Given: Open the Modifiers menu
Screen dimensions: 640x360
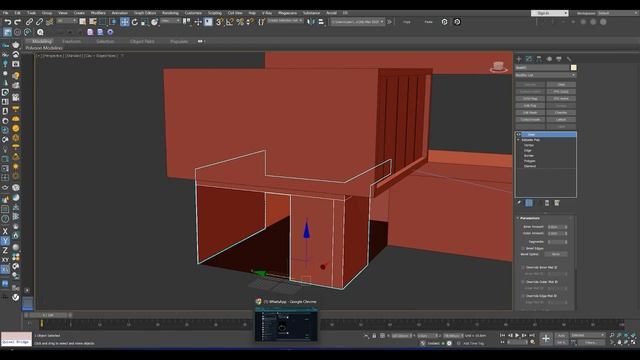Looking at the screenshot, I should [x=98, y=13].
